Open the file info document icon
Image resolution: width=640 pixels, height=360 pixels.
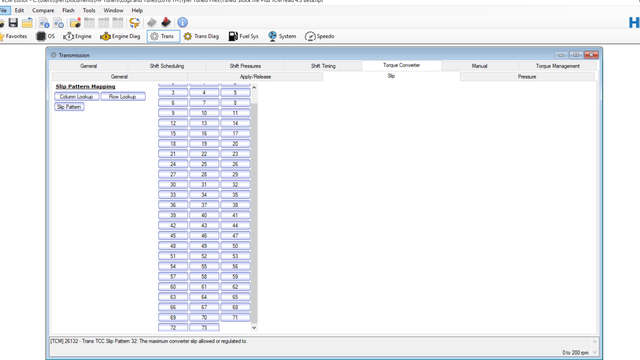(x=44, y=22)
